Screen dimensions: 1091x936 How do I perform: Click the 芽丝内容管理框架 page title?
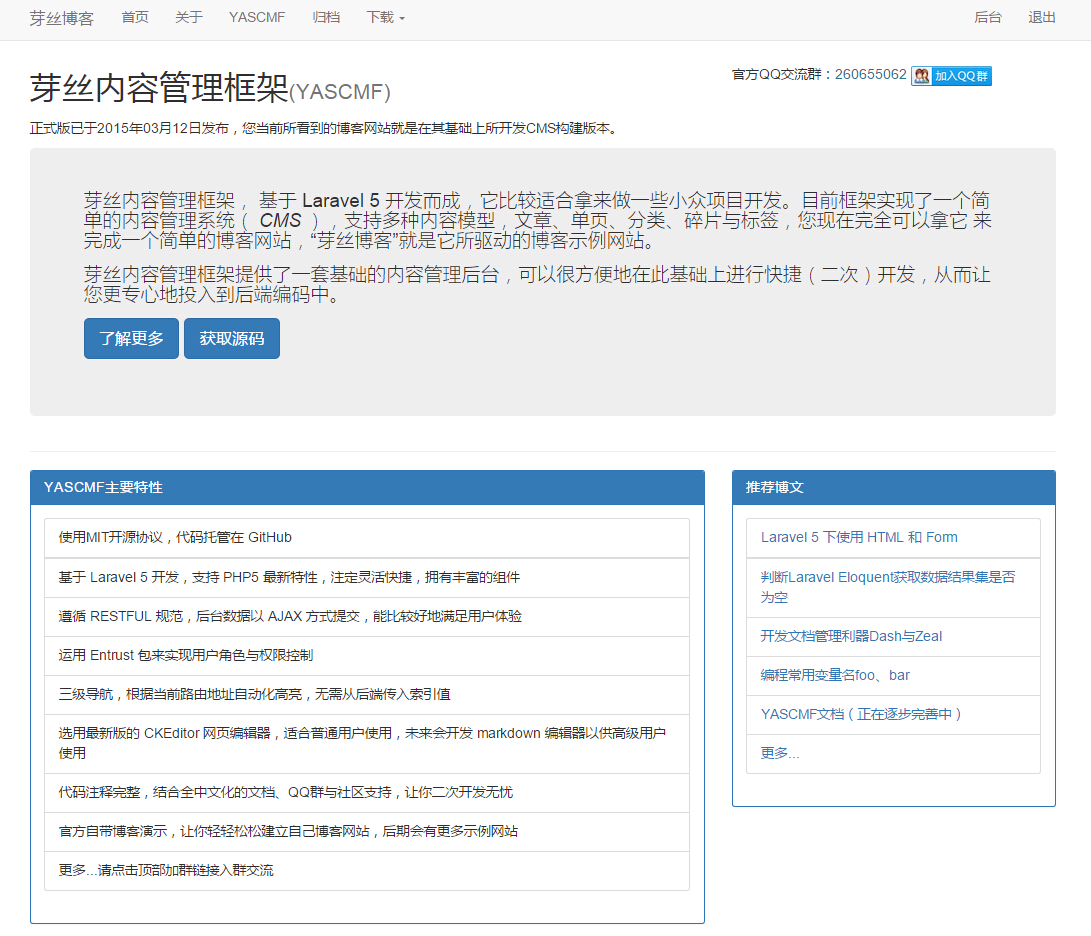pyautogui.click(x=210, y=88)
